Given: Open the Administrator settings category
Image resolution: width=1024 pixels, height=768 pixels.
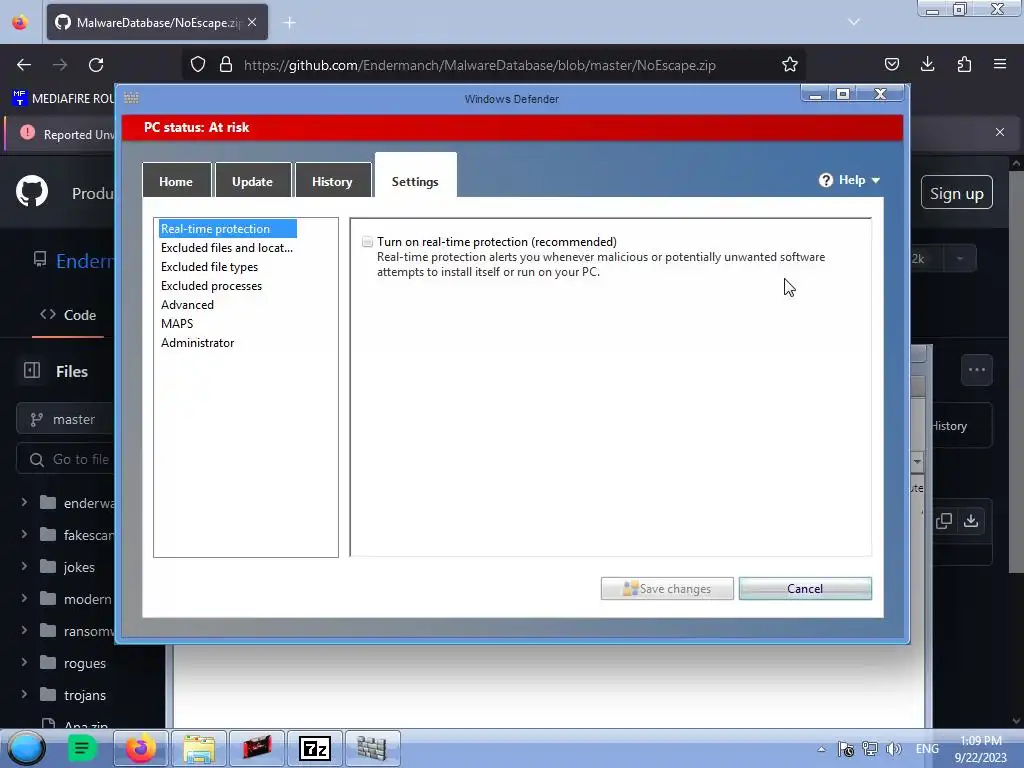Looking at the screenshot, I should click(x=198, y=342).
